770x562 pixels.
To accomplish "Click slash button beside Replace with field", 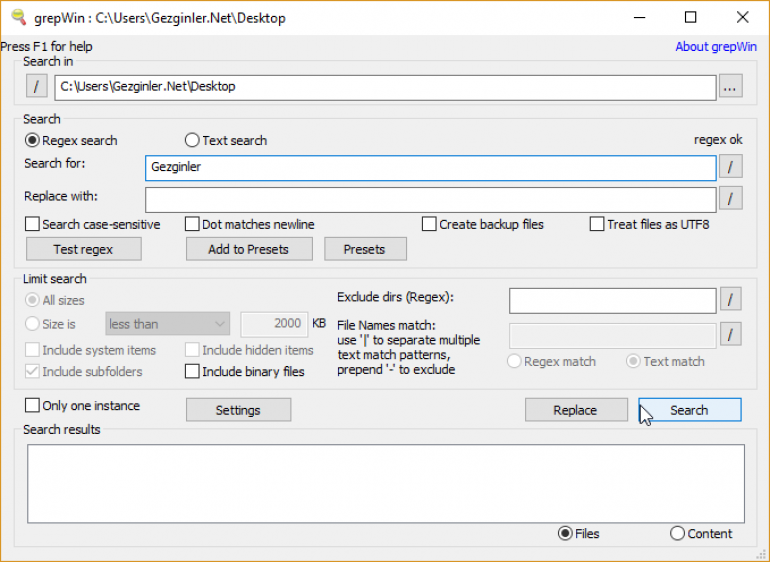I will point(731,198).
